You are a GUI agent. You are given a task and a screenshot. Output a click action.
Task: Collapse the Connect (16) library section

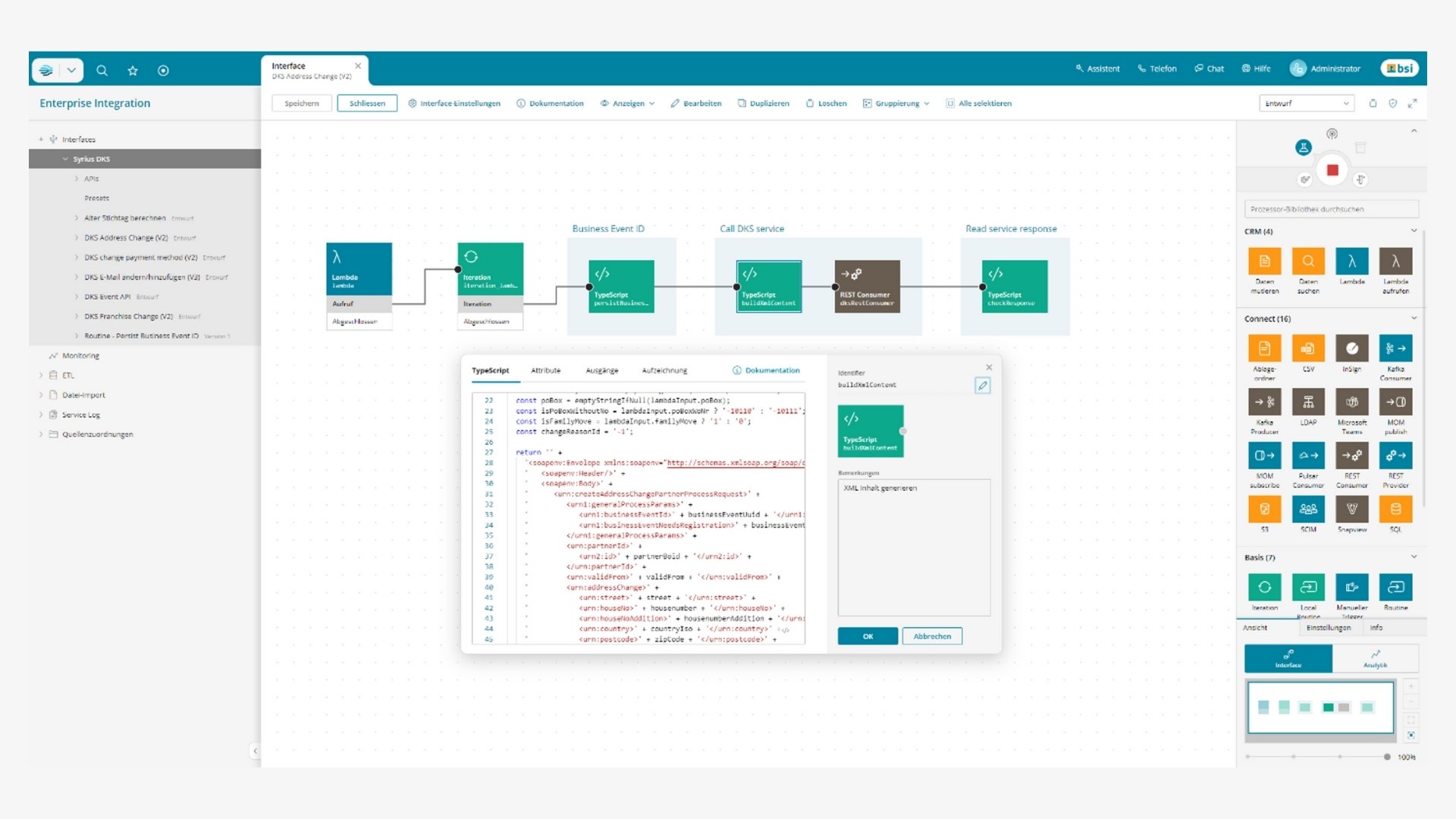click(x=1414, y=318)
